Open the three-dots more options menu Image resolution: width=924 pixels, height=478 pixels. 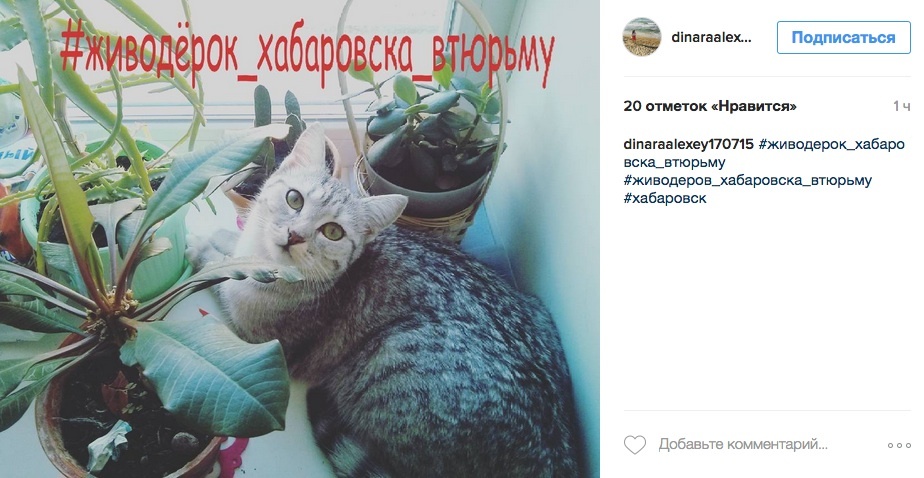(x=899, y=445)
